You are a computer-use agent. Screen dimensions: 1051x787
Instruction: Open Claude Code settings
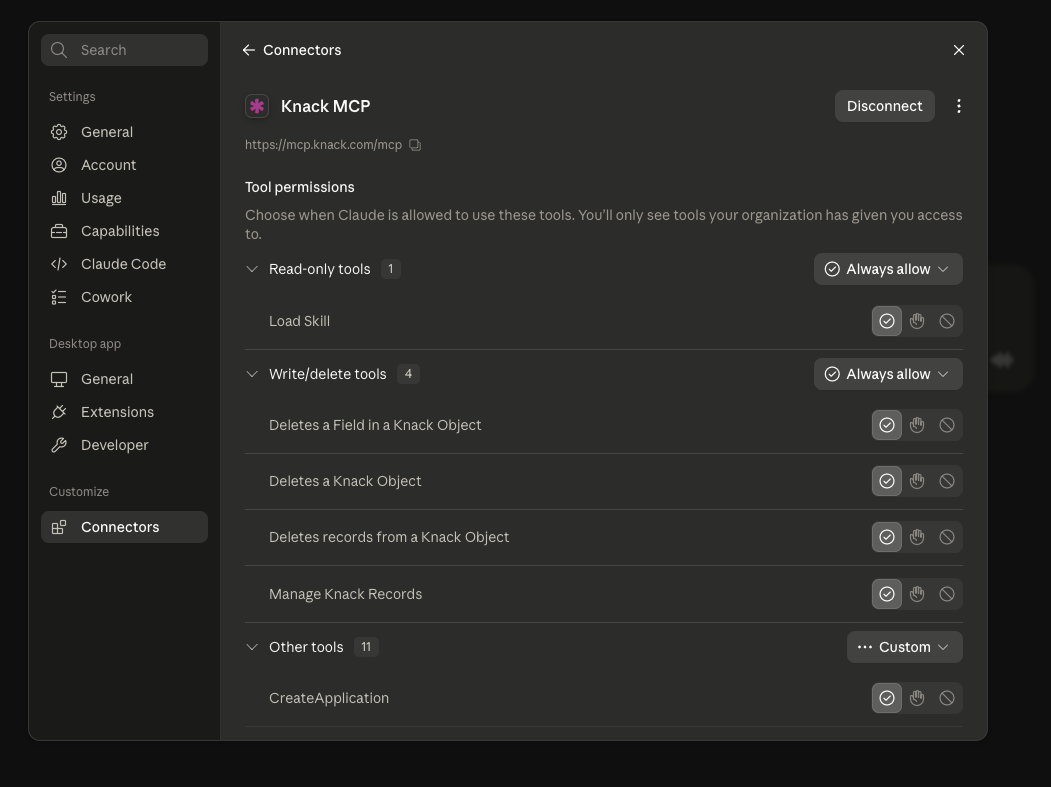[x=124, y=264]
